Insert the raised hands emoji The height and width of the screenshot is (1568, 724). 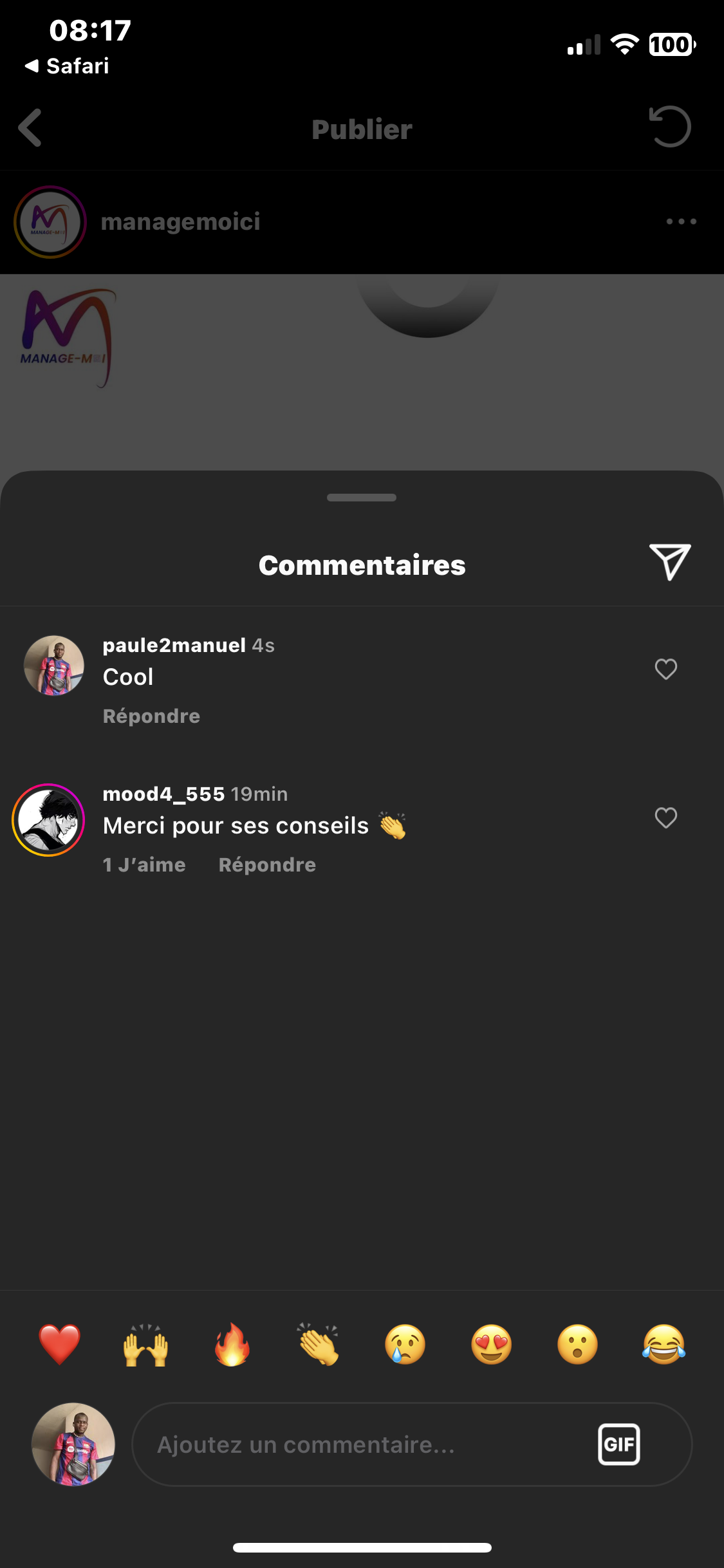146,1345
